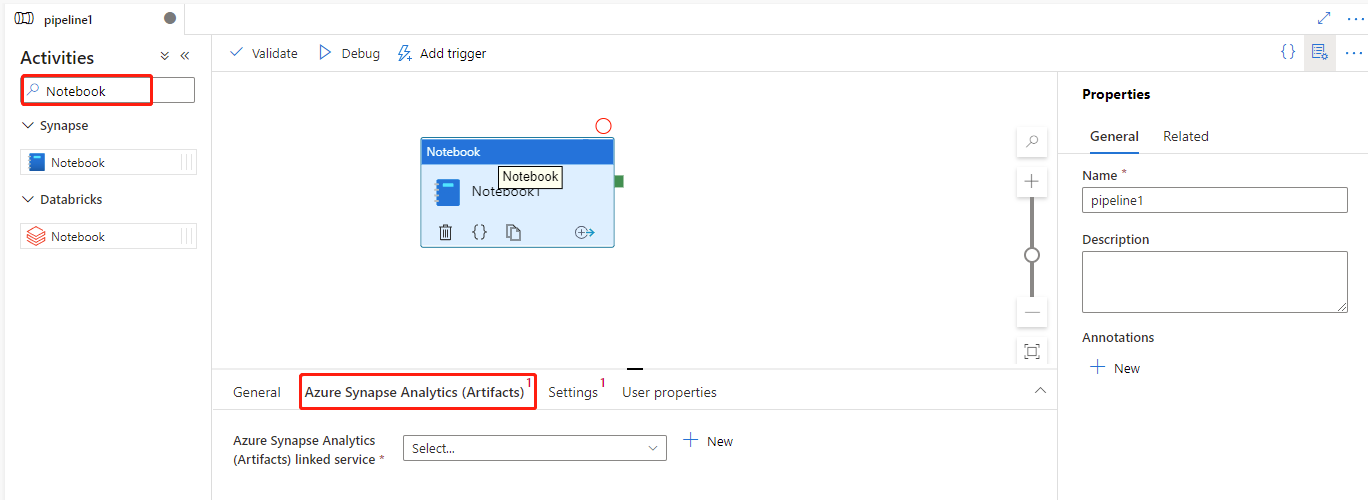The width and height of the screenshot is (1368, 500).
Task: Open Azure Synapse Analytics (Artifacts) tab
Action: click(415, 392)
